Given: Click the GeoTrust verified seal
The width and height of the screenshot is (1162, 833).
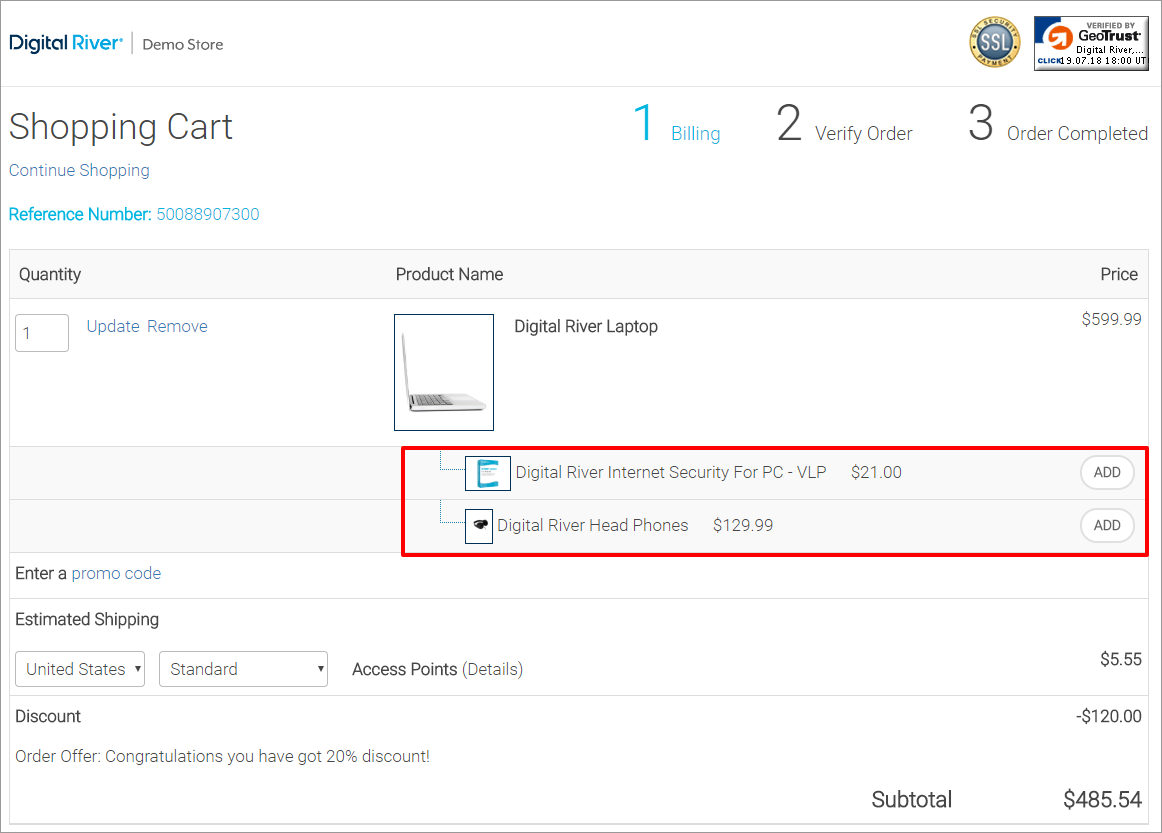Looking at the screenshot, I should pos(1091,44).
